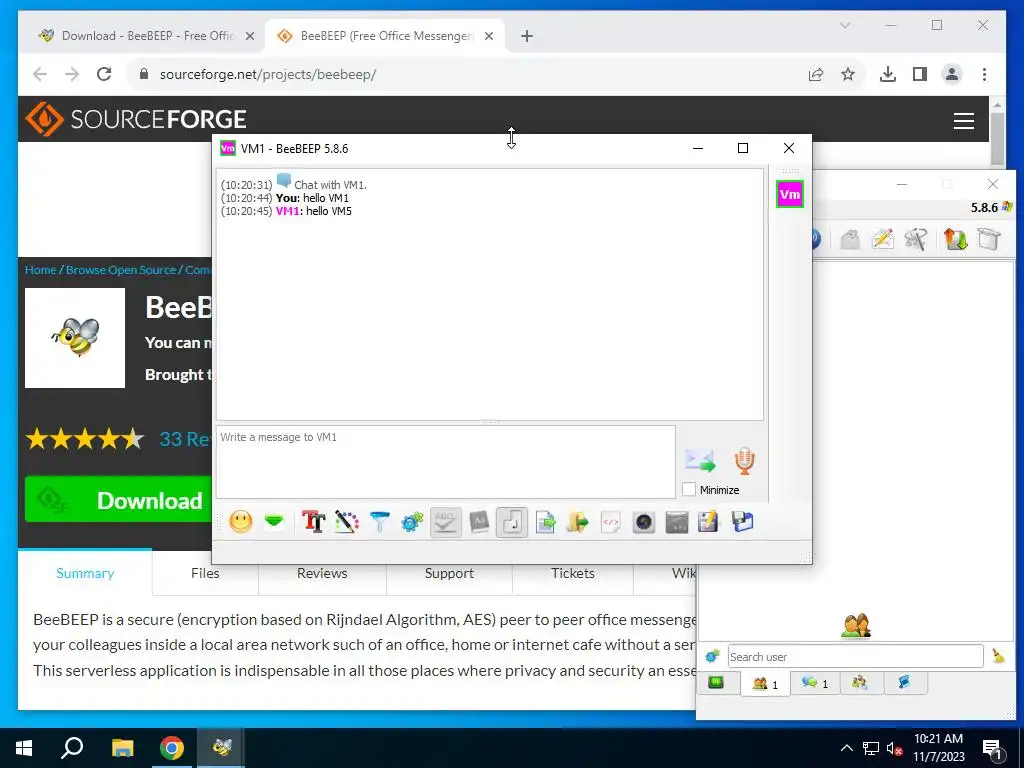Open the Windows Start menu
Viewport: 1024px width, 768px height.
coord(24,748)
